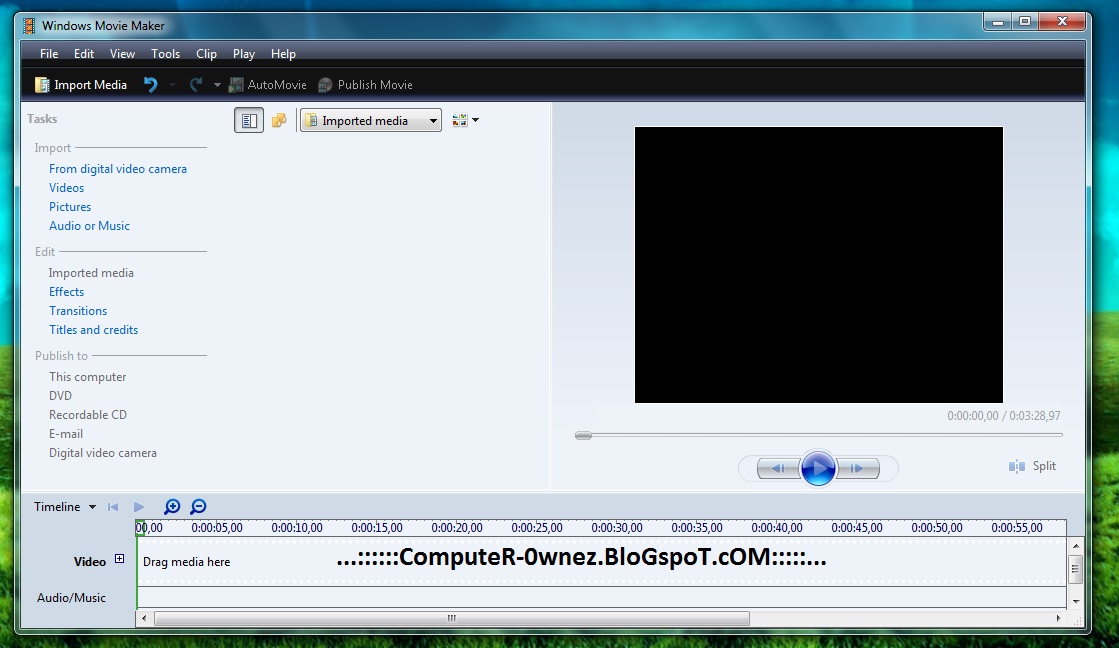
Task: Select Imported media under Edit
Action: 91,273
